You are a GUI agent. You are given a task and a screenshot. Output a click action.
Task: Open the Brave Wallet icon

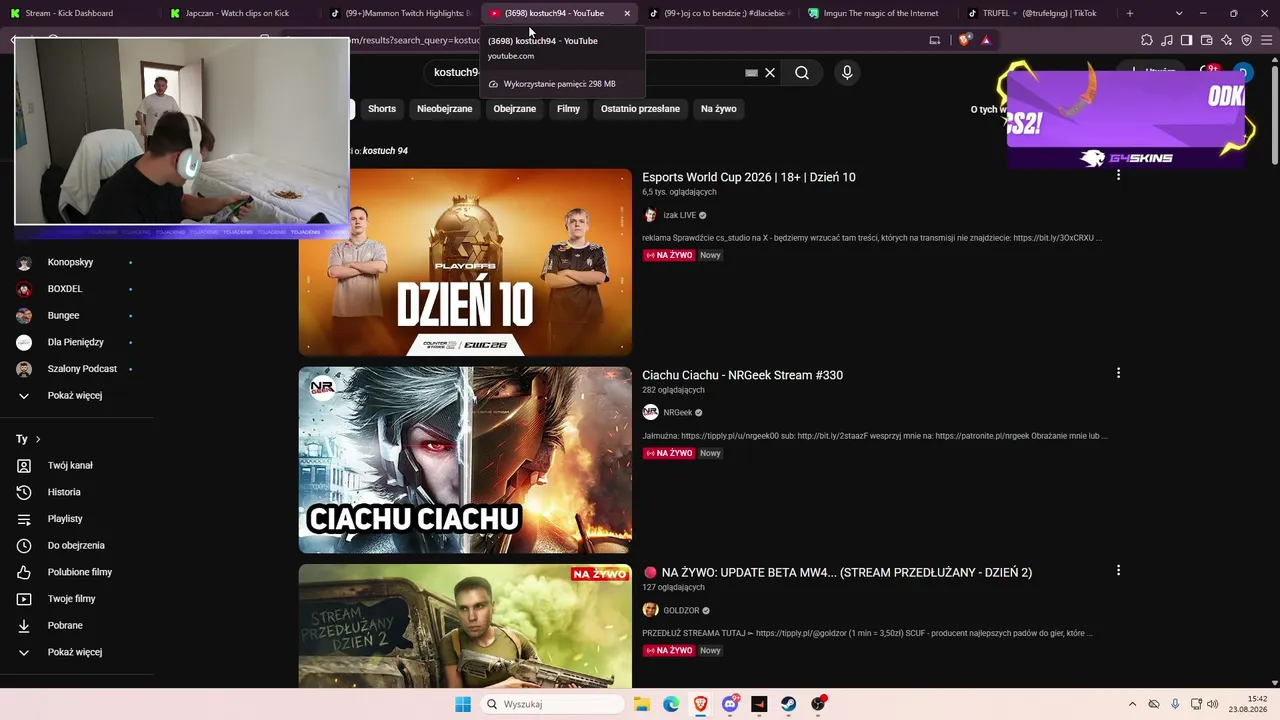[x=1207, y=40]
